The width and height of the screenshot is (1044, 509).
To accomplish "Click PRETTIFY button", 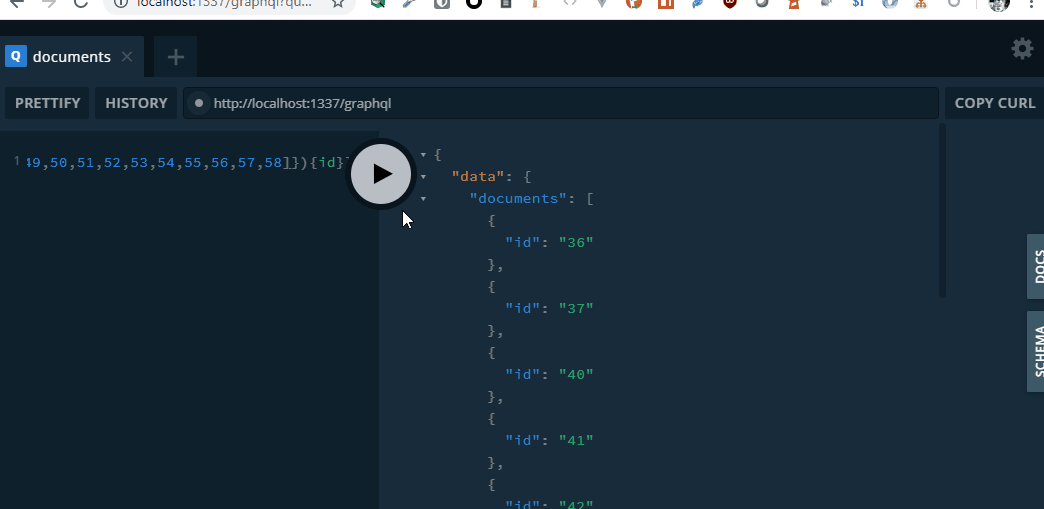I will (47, 103).
